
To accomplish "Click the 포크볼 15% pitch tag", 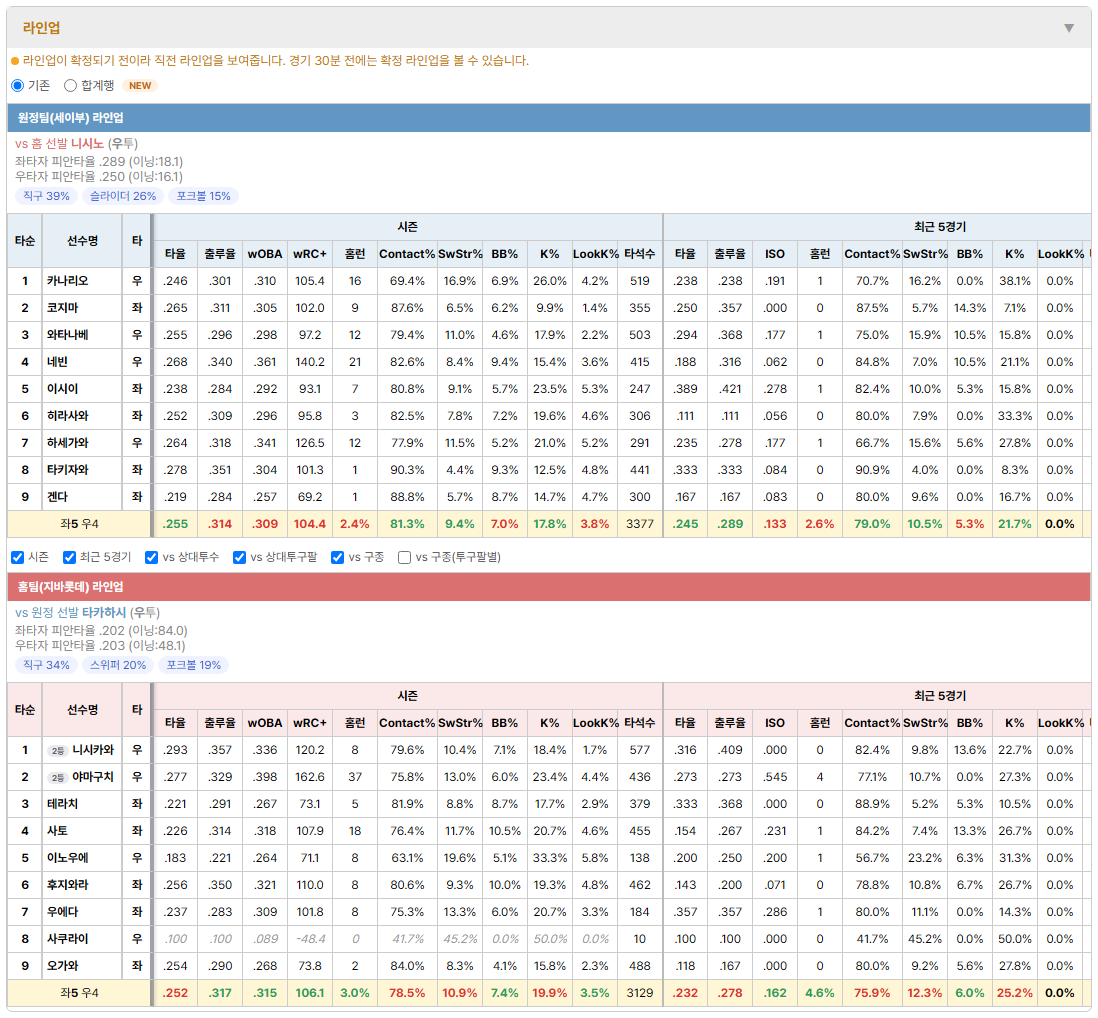I will 203,196.
